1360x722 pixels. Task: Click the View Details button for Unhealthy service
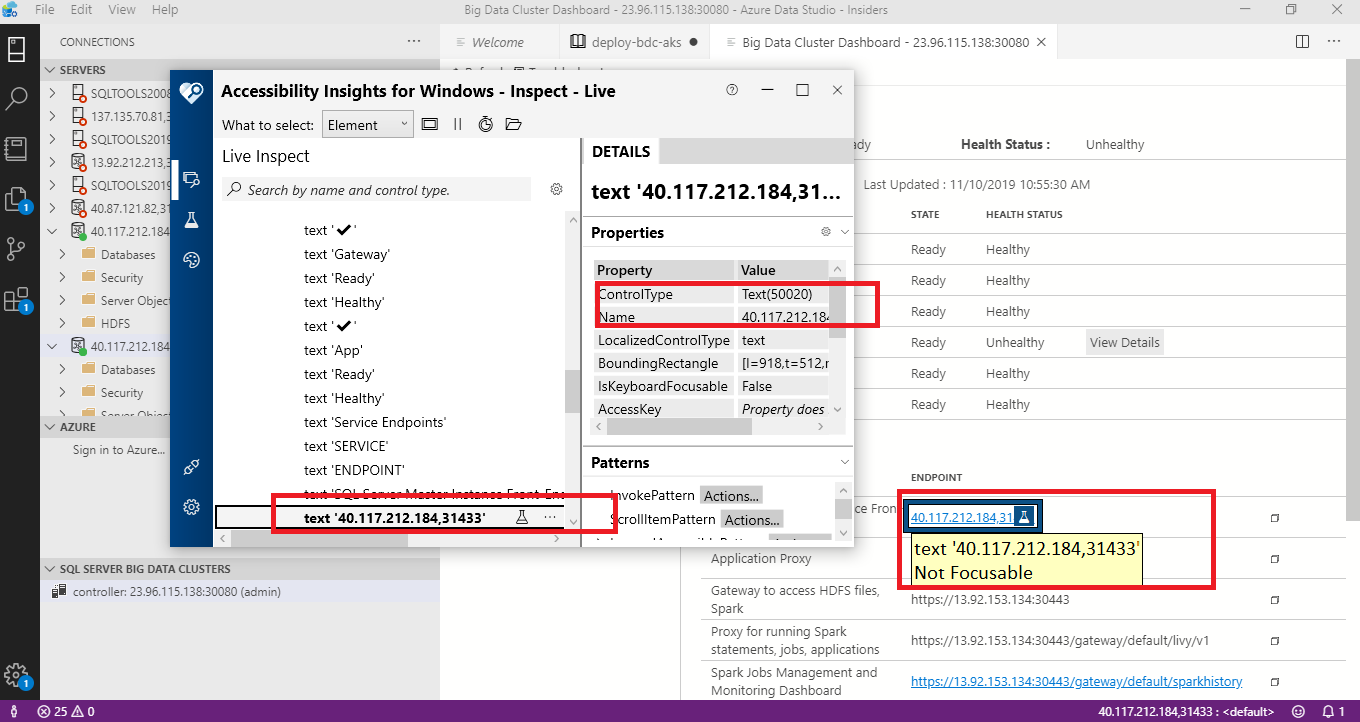coord(1124,342)
